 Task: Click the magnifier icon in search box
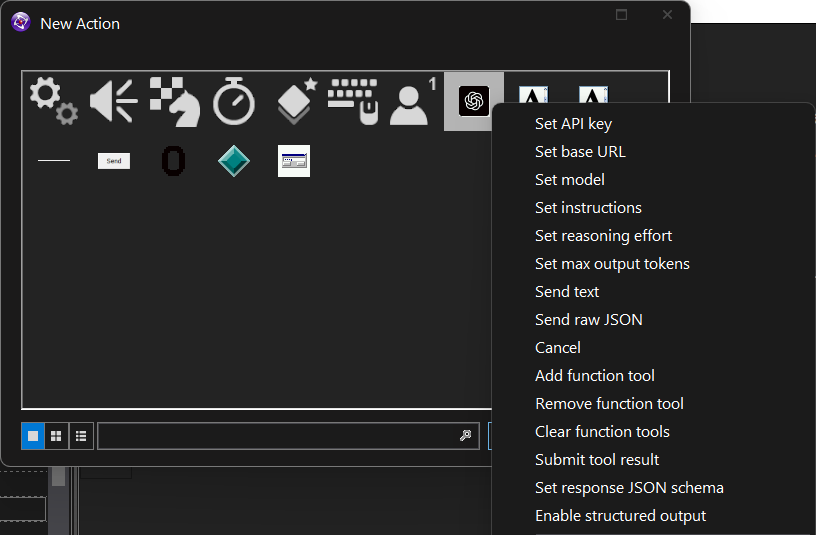(x=466, y=436)
